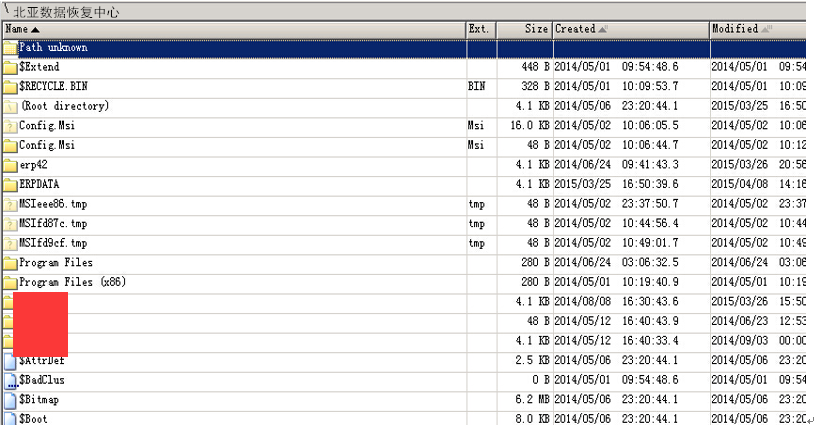
Task: Sort by the Ext. column header
Action: (481, 29)
